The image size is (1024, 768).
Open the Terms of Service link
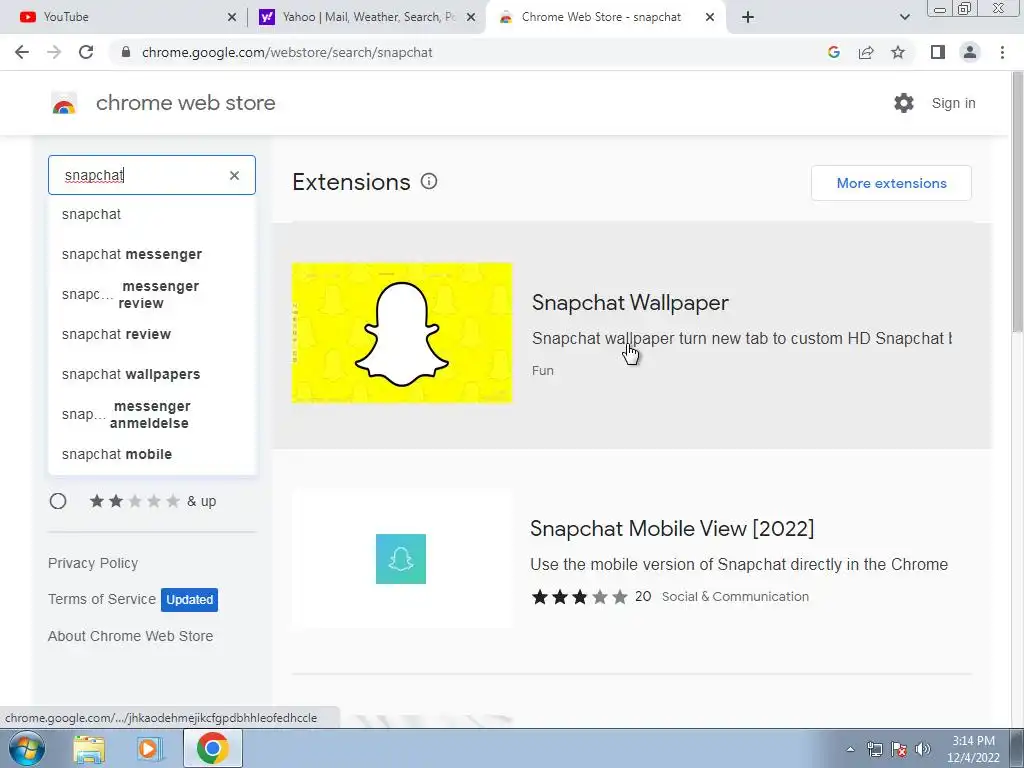pyautogui.click(x=102, y=599)
